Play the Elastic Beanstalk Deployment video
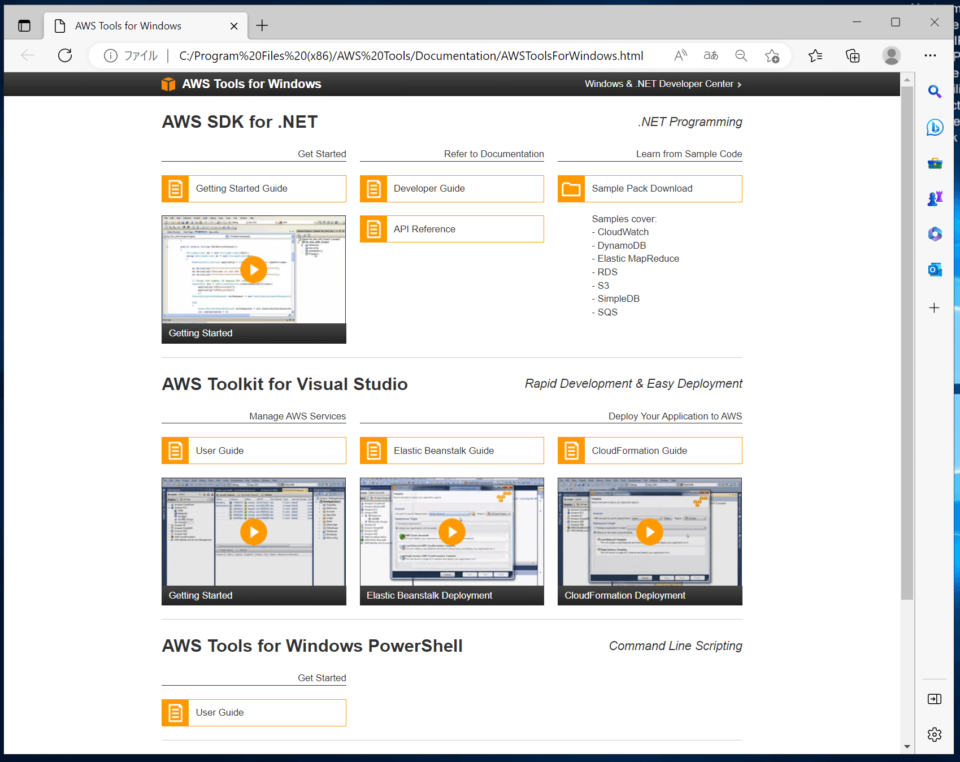Image resolution: width=960 pixels, height=762 pixels. click(x=451, y=533)
